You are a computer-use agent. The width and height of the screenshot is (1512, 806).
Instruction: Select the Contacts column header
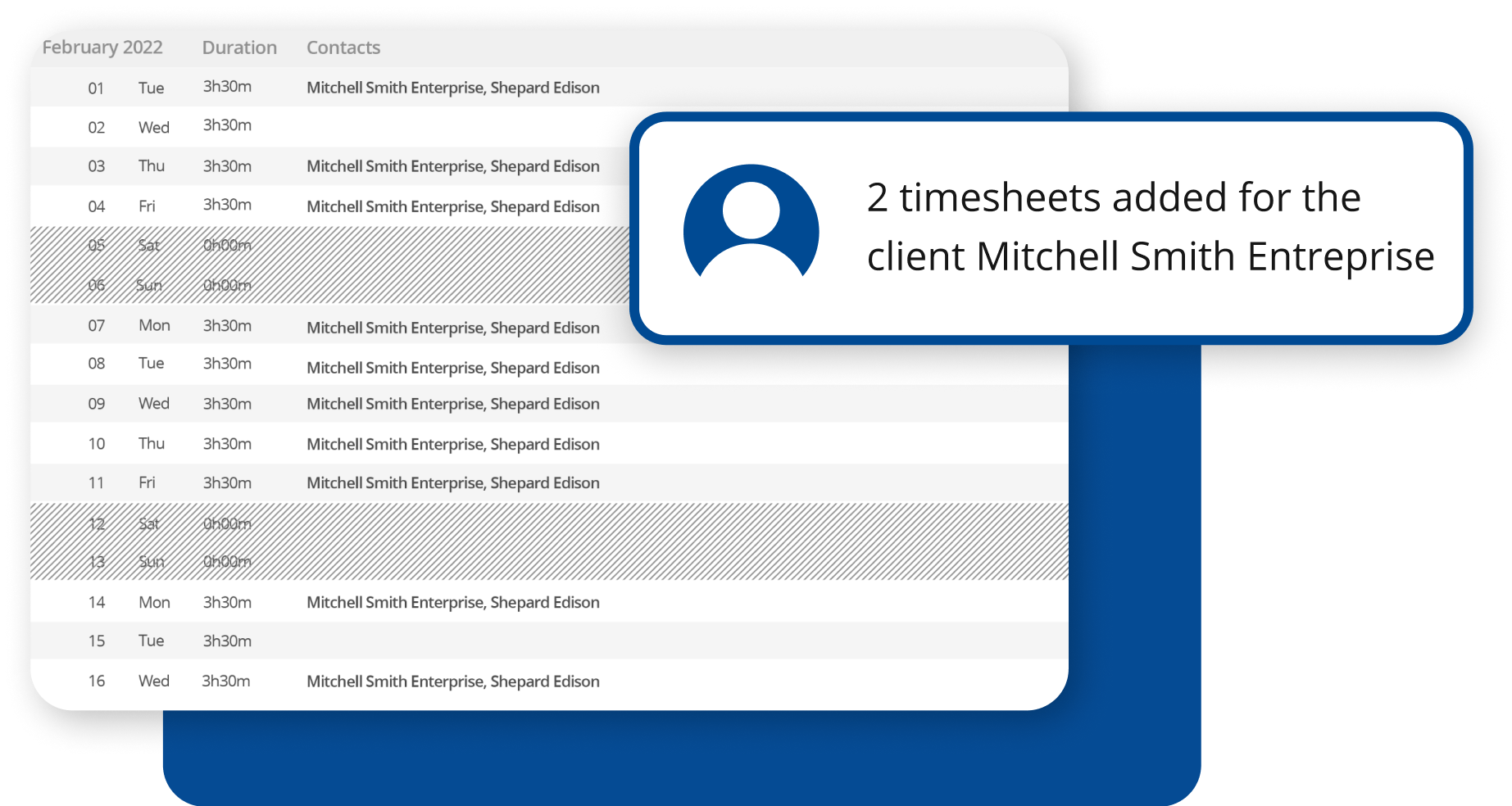pyautogui.click(x=343, y=48)
